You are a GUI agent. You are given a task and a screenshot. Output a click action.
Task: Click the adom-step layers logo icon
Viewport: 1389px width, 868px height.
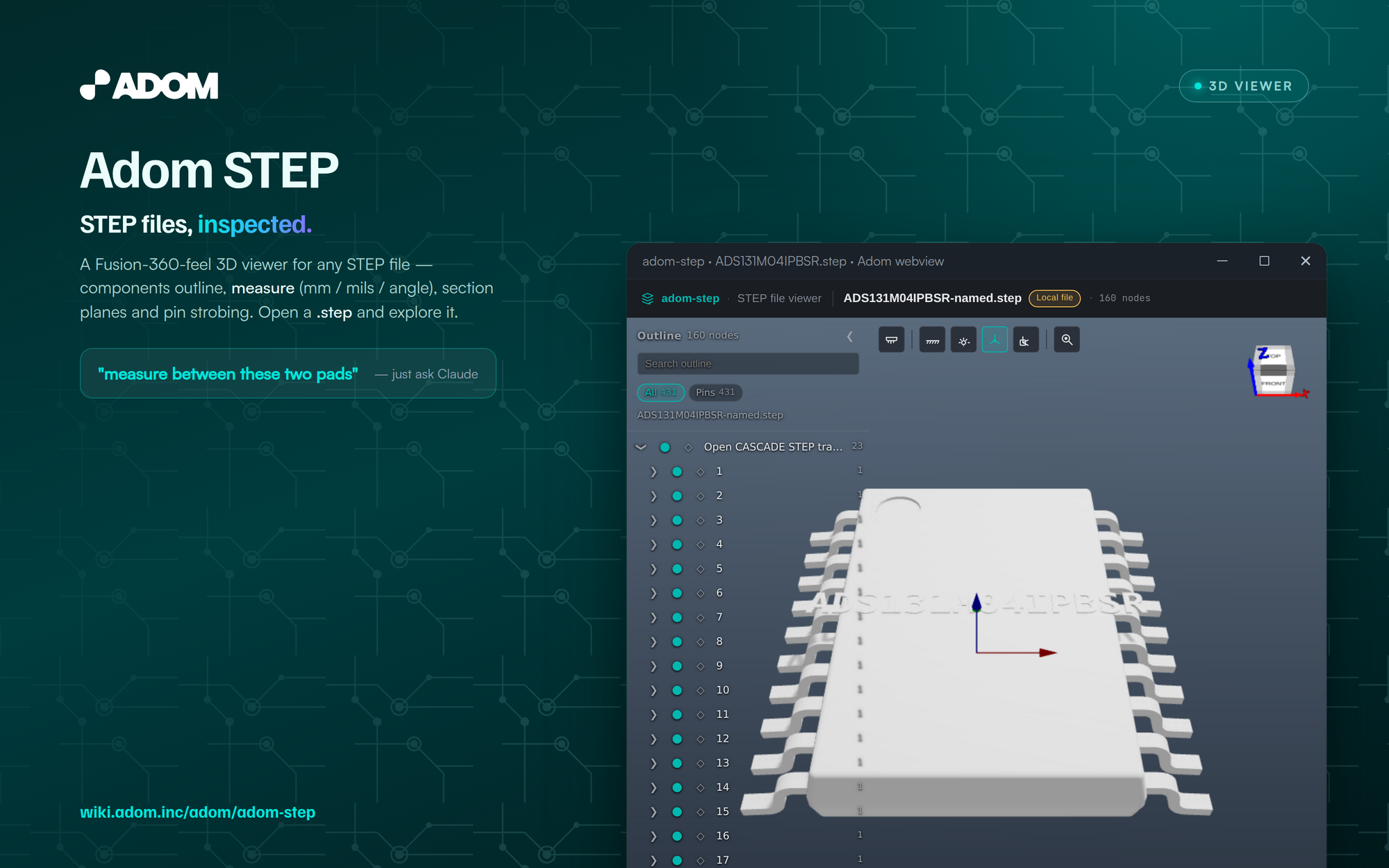click(x=647, y=299)
